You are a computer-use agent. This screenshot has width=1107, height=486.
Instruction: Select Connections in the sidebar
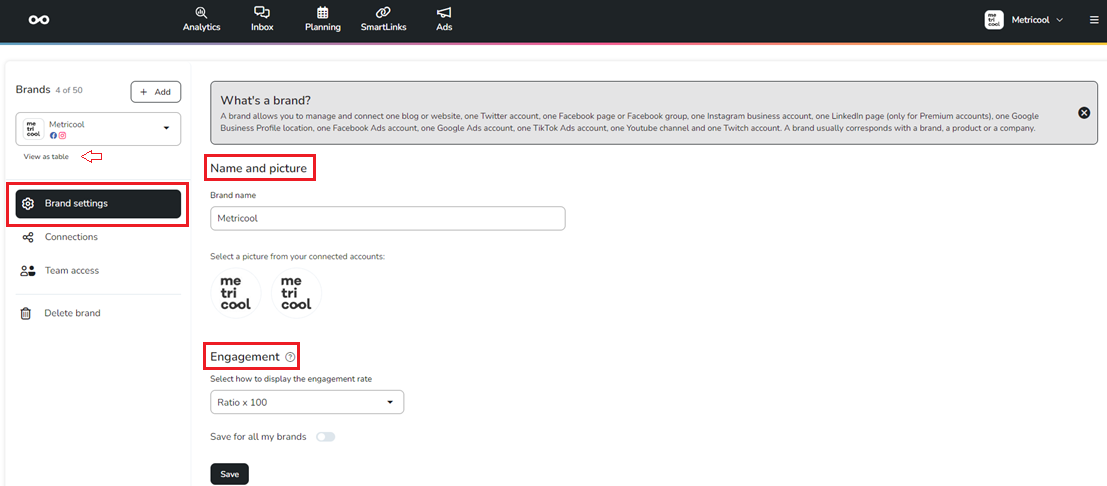71,237
